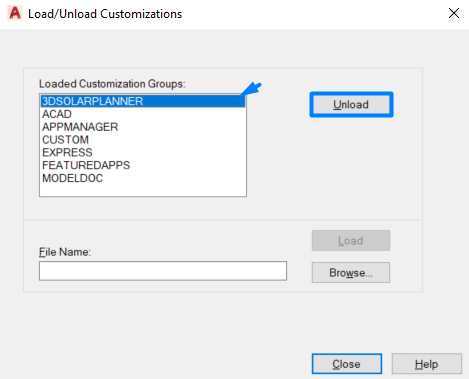The image size is (469, 379).
Task: Select 3DSOLARPLANNER in the customization groups list
Action: [143, 101]
